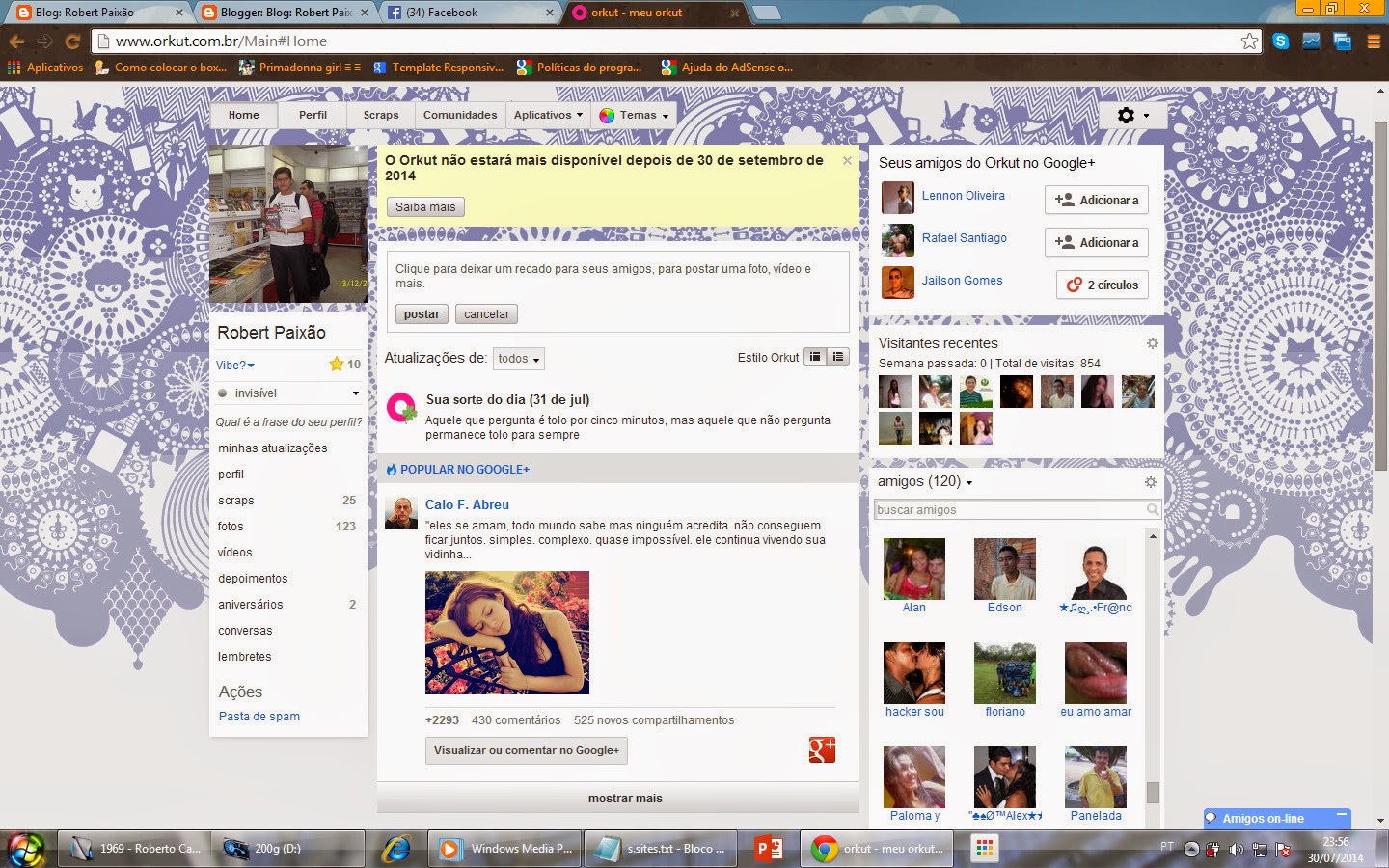This screenshot has width=1389, height=868.
Task: Open Orkut settings gear menu
Action: [1133, 115]
